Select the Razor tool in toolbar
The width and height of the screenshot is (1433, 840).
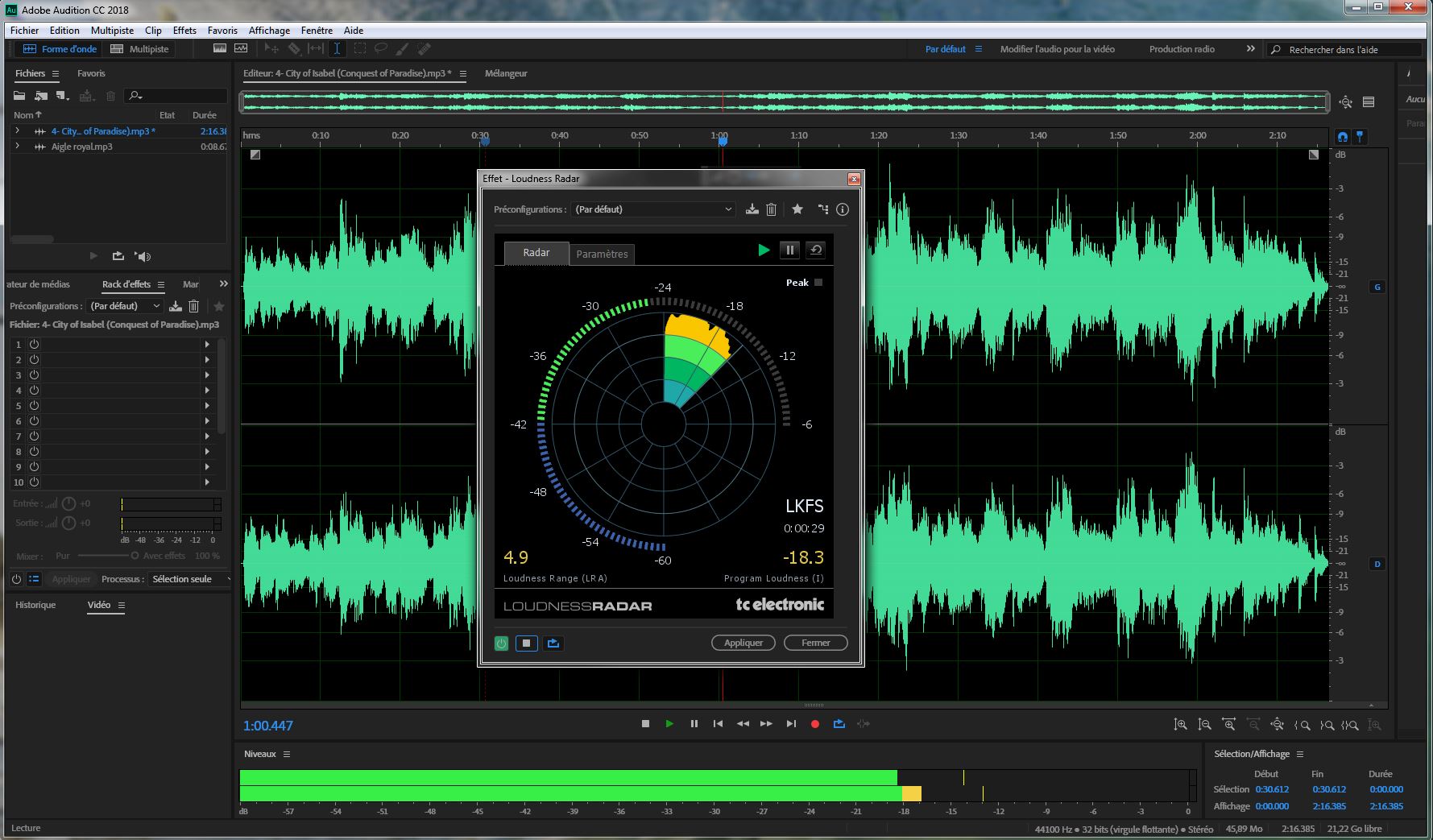(x=294, y=49)
